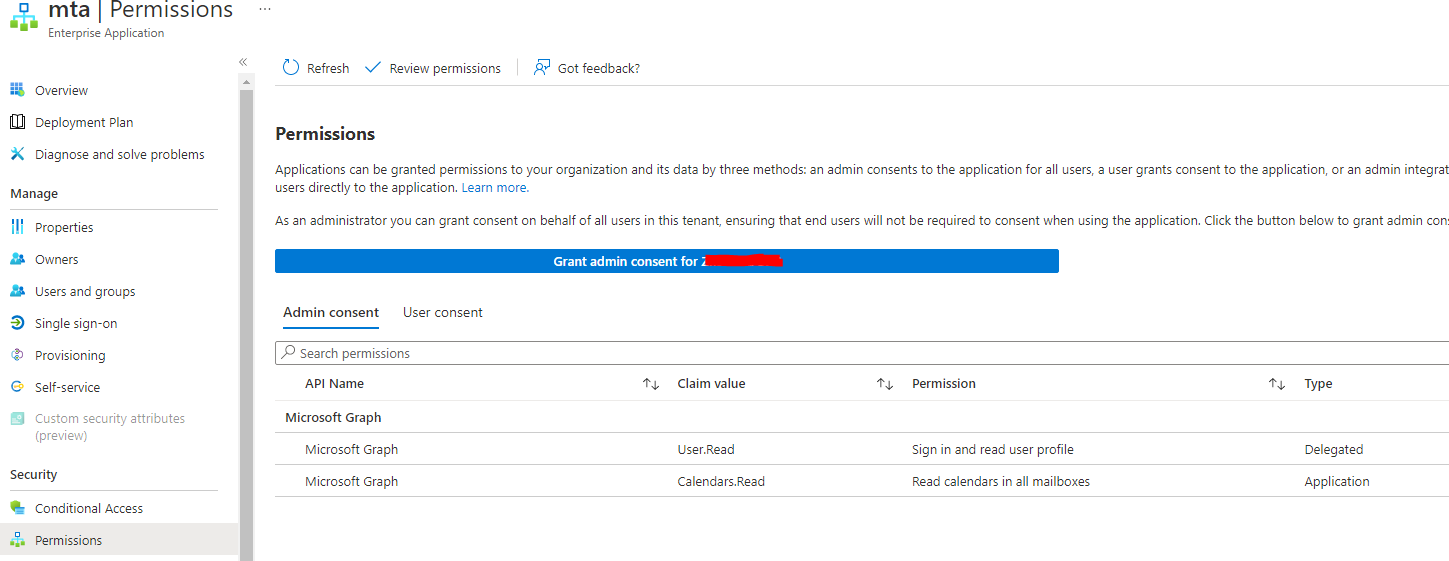The image size is (1449, 561).
Task: Open Provisioning settings
Action: 70,355
